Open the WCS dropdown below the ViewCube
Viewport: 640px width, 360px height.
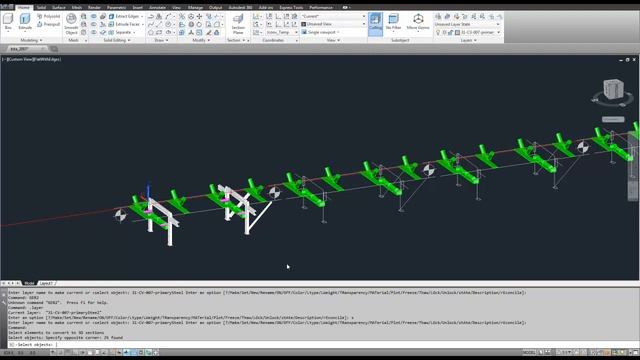coord(613,119)
